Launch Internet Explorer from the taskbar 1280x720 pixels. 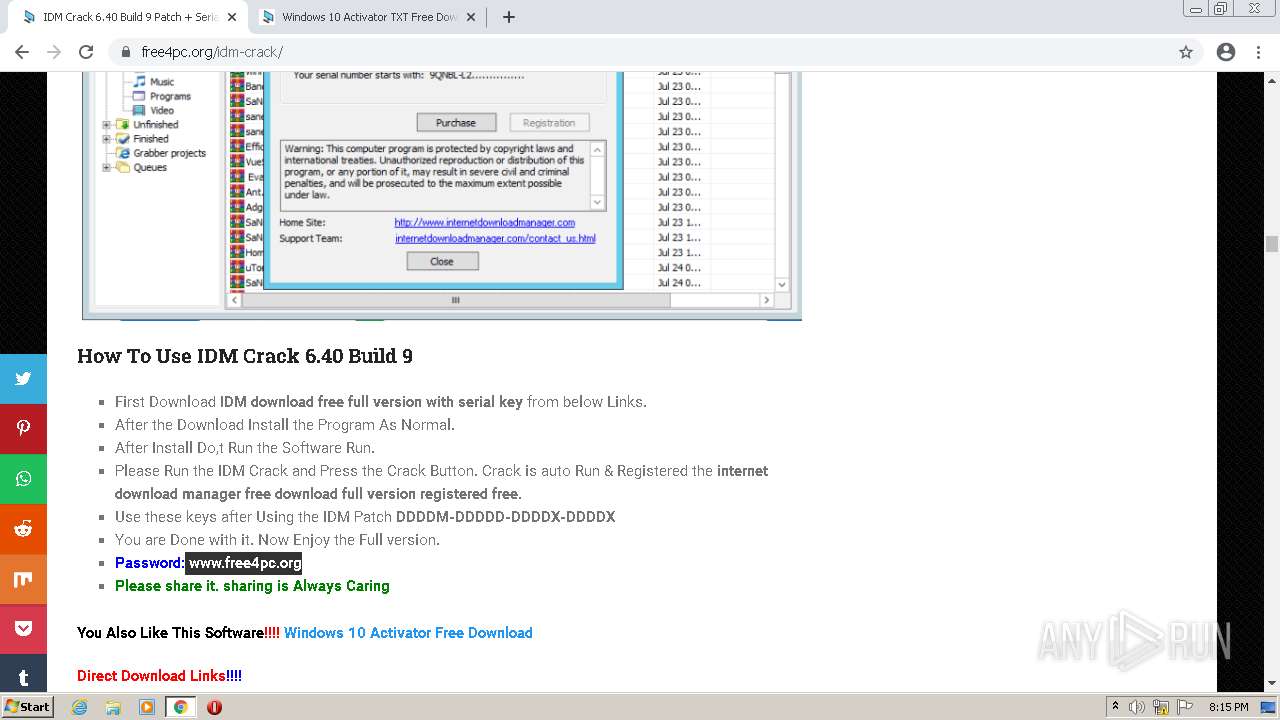(79, 707)
